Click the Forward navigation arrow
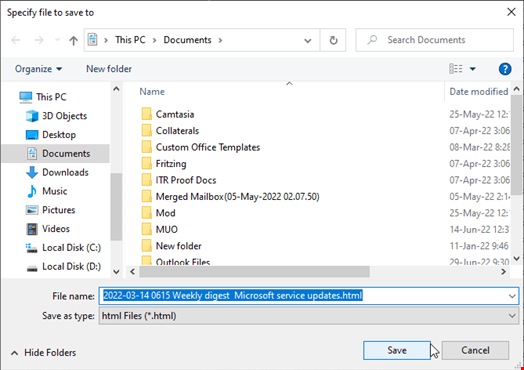 pos(39,40)
